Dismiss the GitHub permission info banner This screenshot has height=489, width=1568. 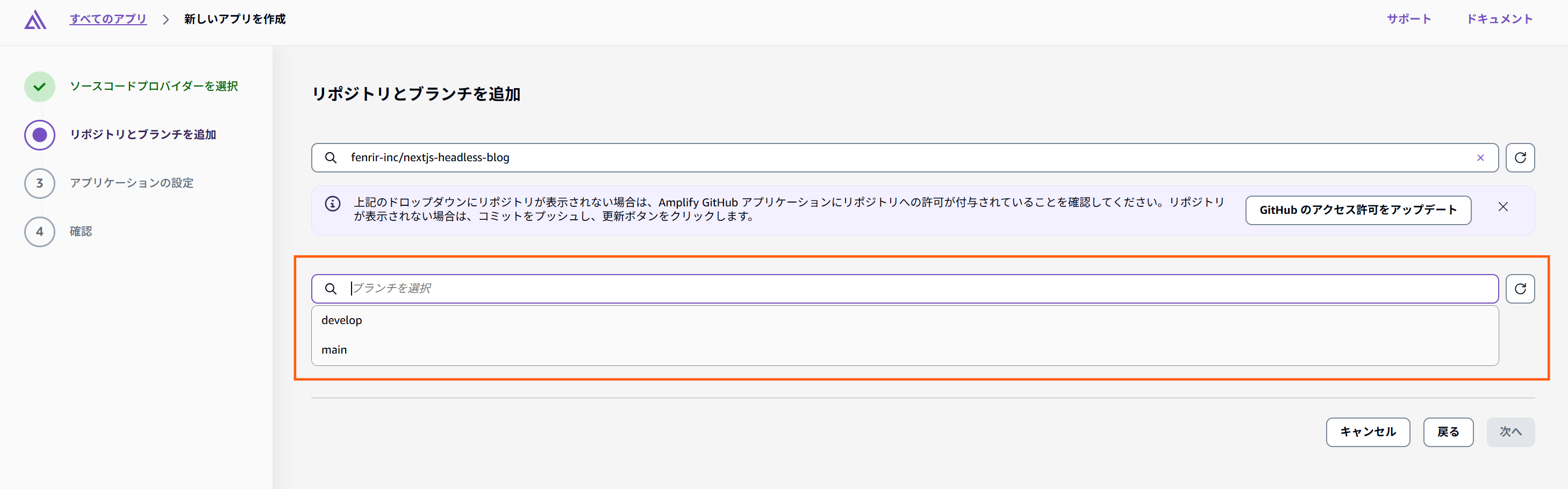pos(1503,207)
